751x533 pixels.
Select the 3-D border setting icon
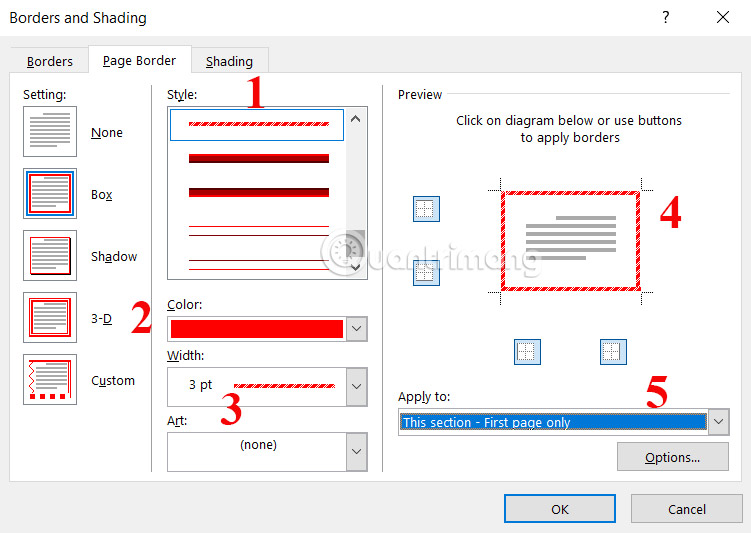pos(49,318)
